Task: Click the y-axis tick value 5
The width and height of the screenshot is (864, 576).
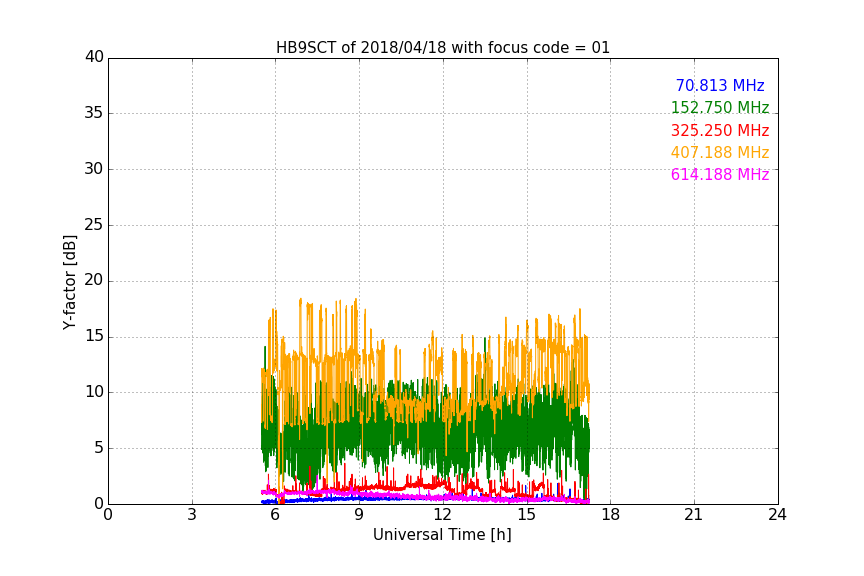Action: coord(99,448)
